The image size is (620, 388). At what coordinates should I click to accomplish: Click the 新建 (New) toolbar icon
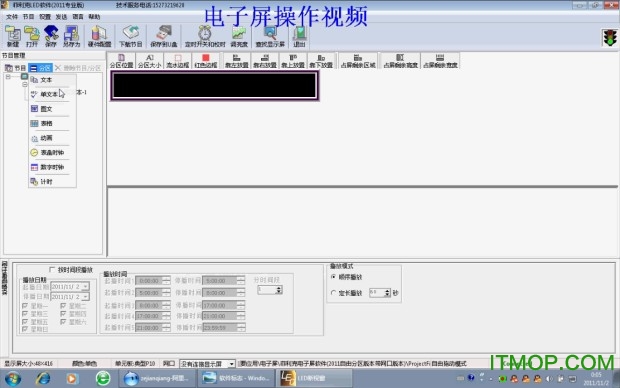(x=13, y=36)
